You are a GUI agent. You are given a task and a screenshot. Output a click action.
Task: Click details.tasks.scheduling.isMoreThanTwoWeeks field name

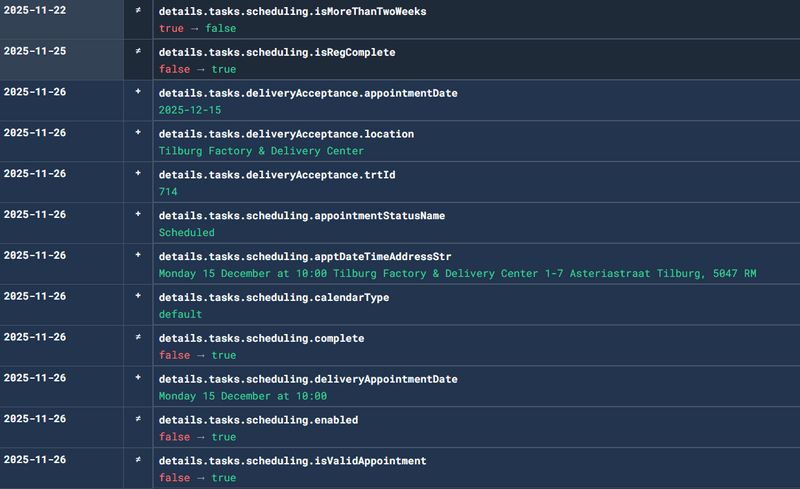292,11
